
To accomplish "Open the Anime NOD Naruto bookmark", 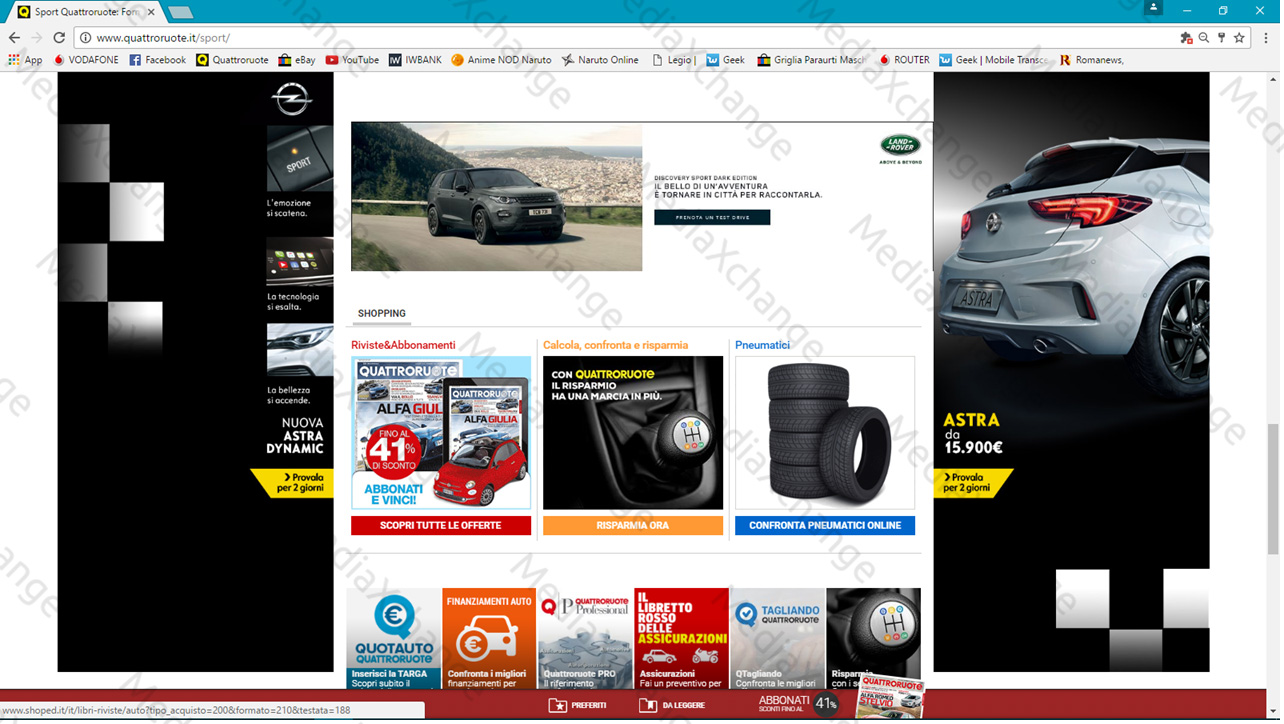I will click(501, 60).
